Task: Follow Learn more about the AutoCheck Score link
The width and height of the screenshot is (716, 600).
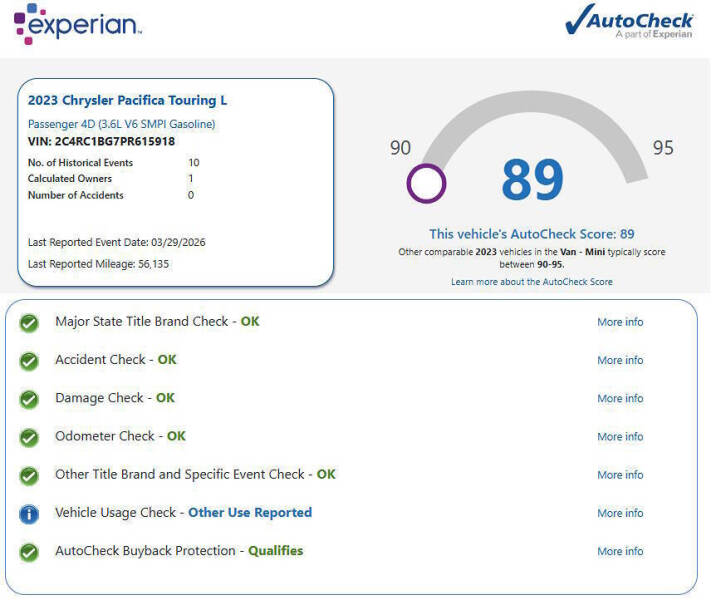Action: click(x=532, y=282)
